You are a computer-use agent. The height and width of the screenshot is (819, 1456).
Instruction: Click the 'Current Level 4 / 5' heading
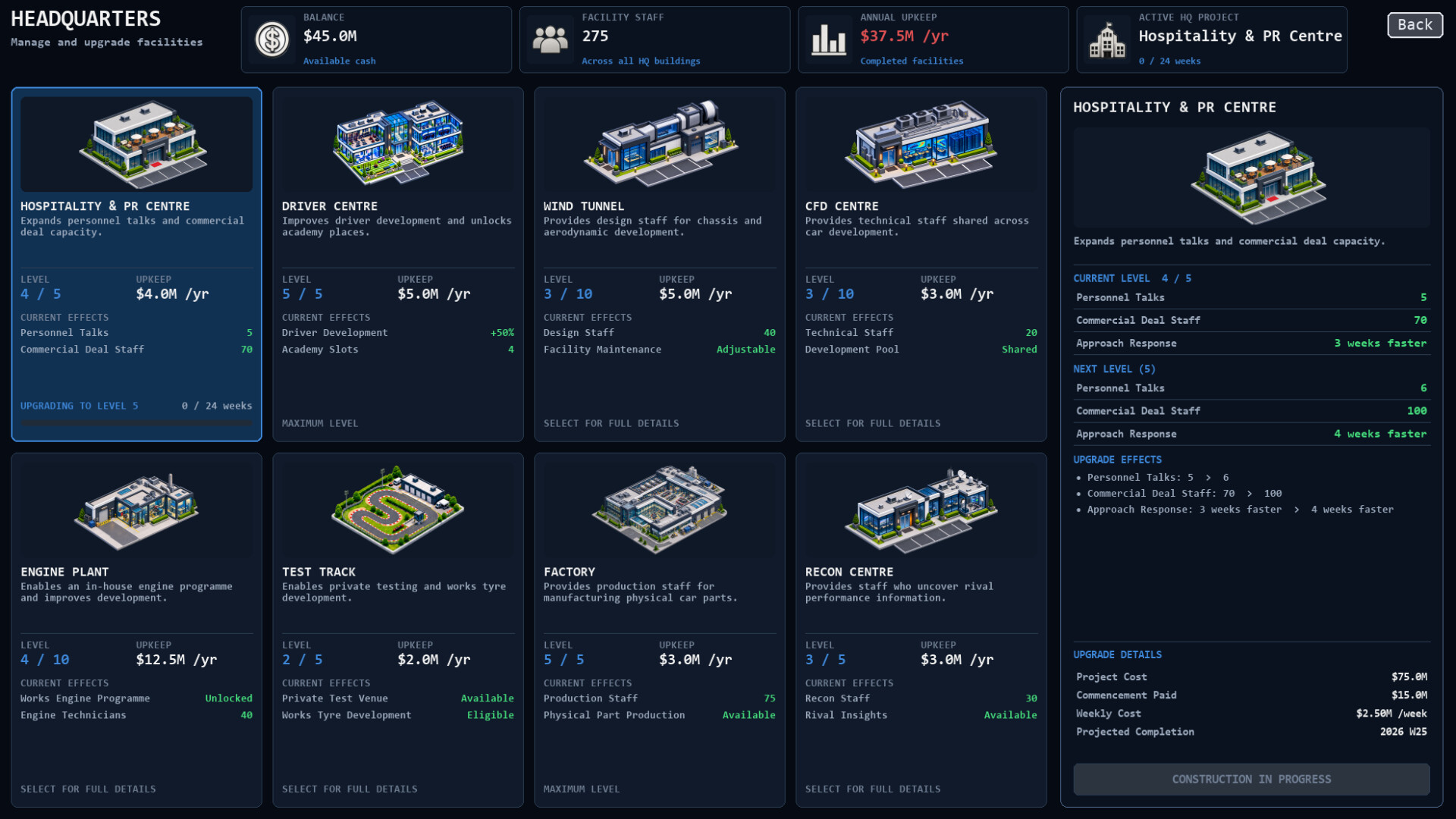[1132, 278]
